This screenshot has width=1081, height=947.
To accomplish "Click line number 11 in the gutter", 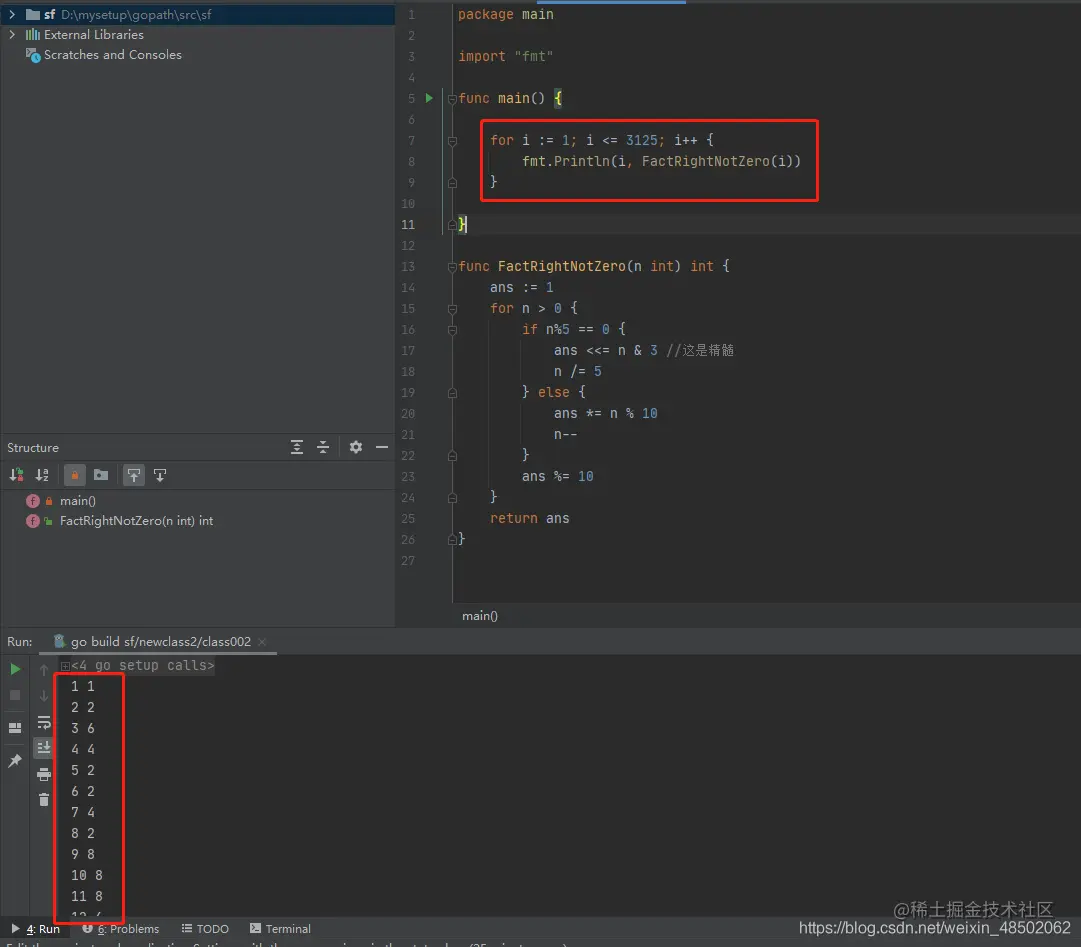I will (x=408, y=225).
